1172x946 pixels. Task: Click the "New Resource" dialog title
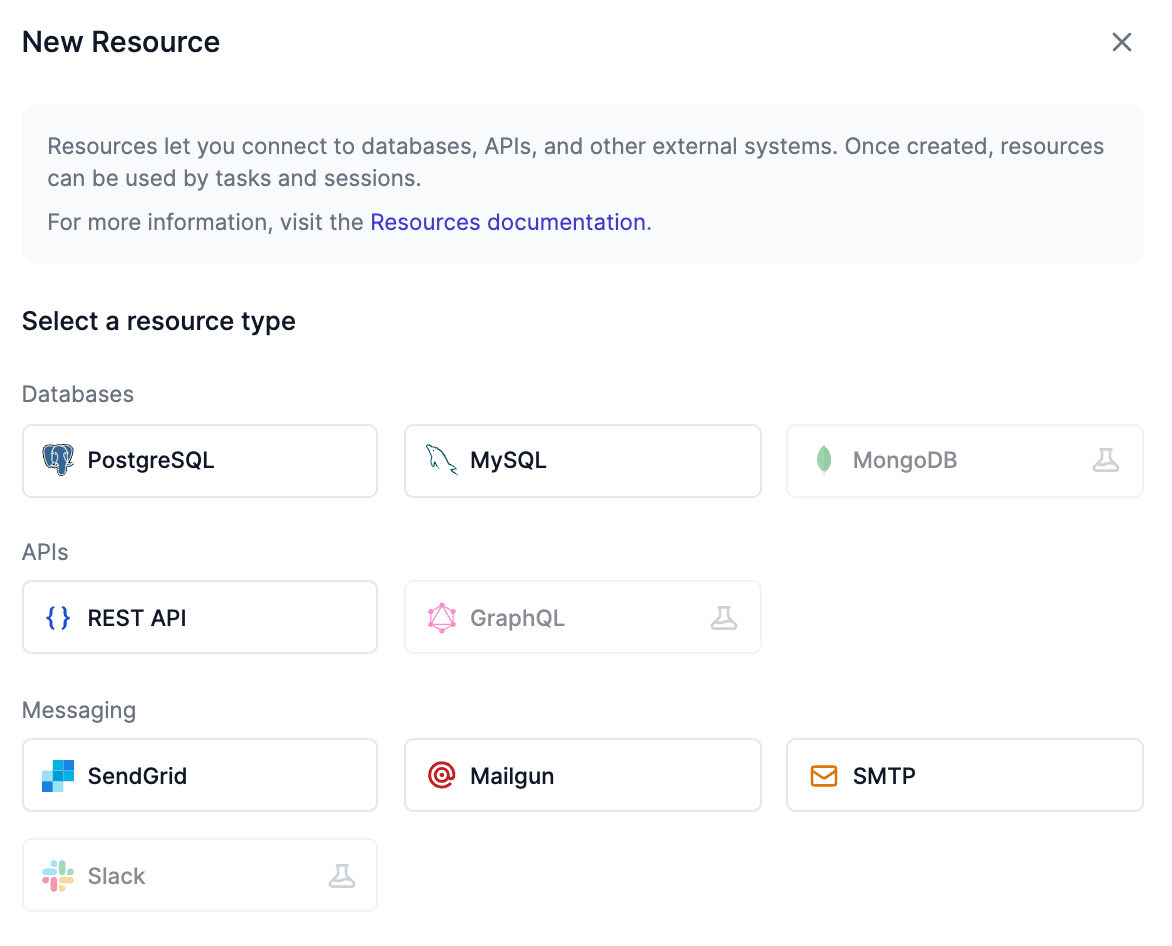pyautogui.click(x=121, y=42)
